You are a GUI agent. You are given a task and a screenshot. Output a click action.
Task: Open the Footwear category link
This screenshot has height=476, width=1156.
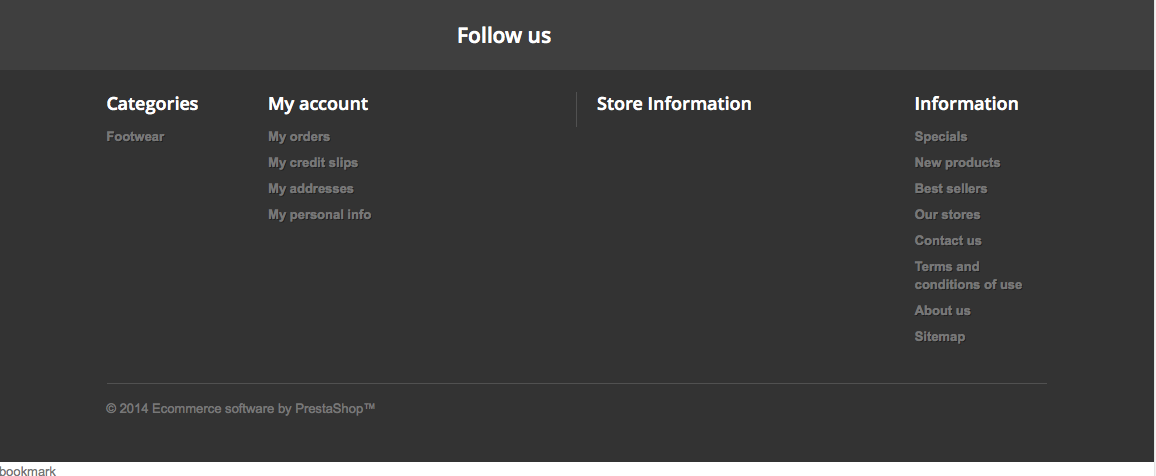[x=135, y=137]
